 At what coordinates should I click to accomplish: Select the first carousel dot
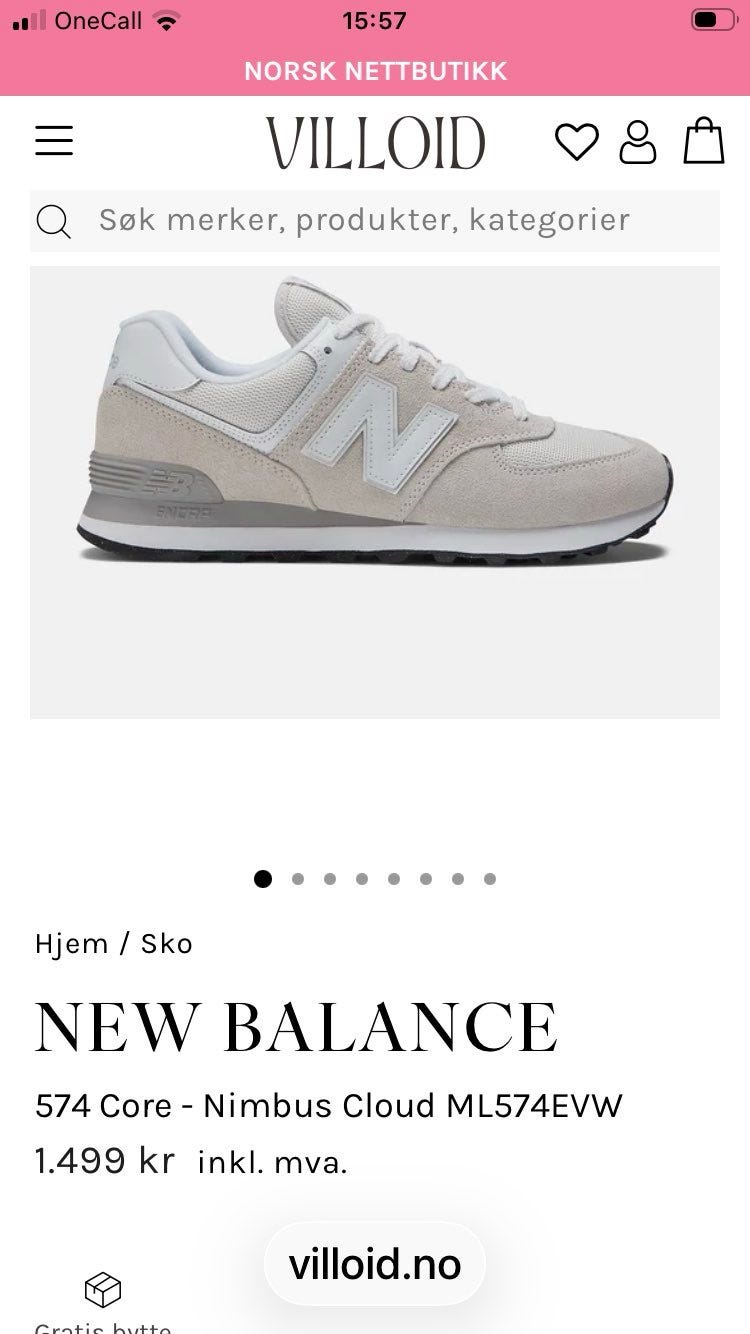tap(263, 879)
